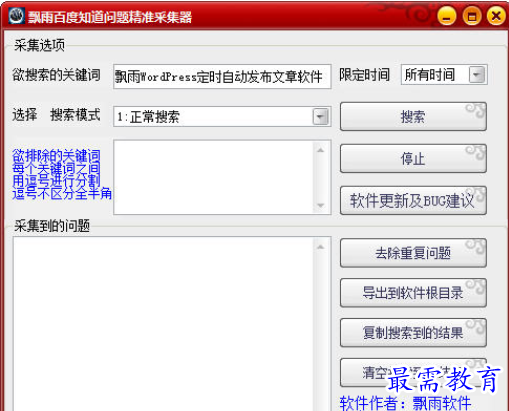Screen dimensions: 509x411
Task: Click 去除重复问题 button
Action: (x=413, y=253)
